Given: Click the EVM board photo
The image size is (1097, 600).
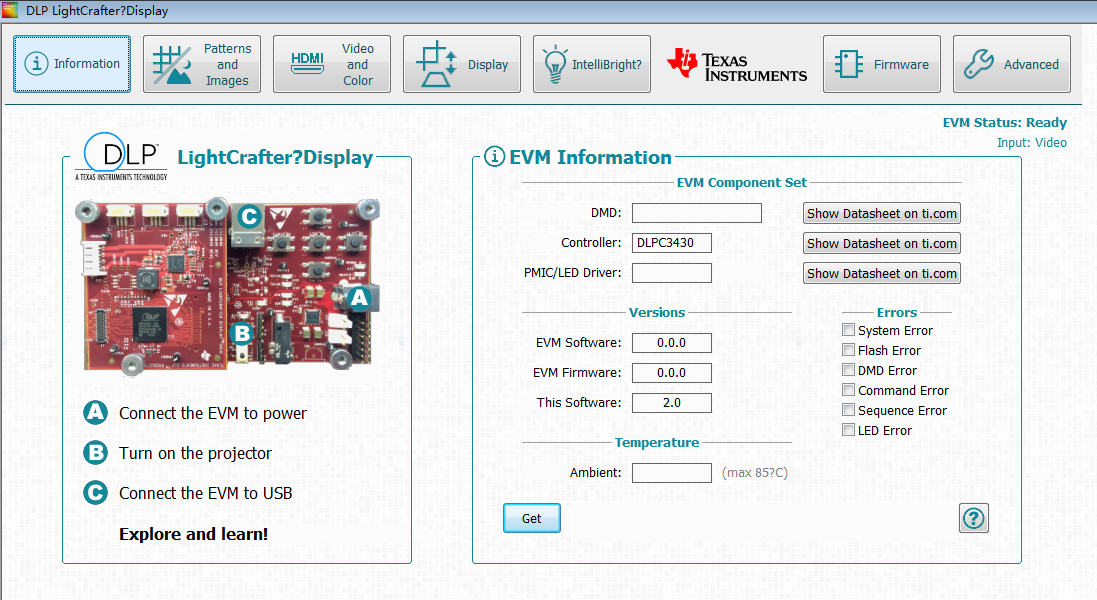Looking at the screenshot, I should tap(229, 287).
